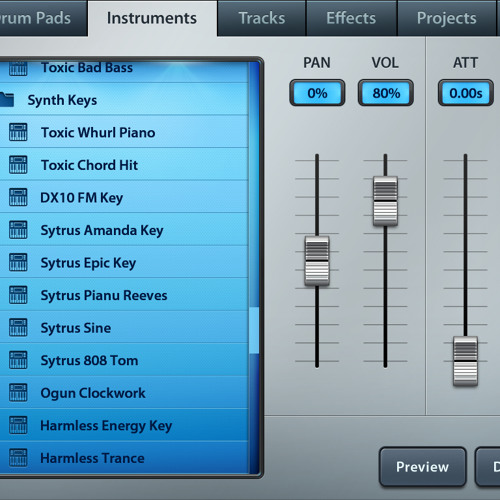Select Sytrus Pianu Reeves instrument

(124, 295)
